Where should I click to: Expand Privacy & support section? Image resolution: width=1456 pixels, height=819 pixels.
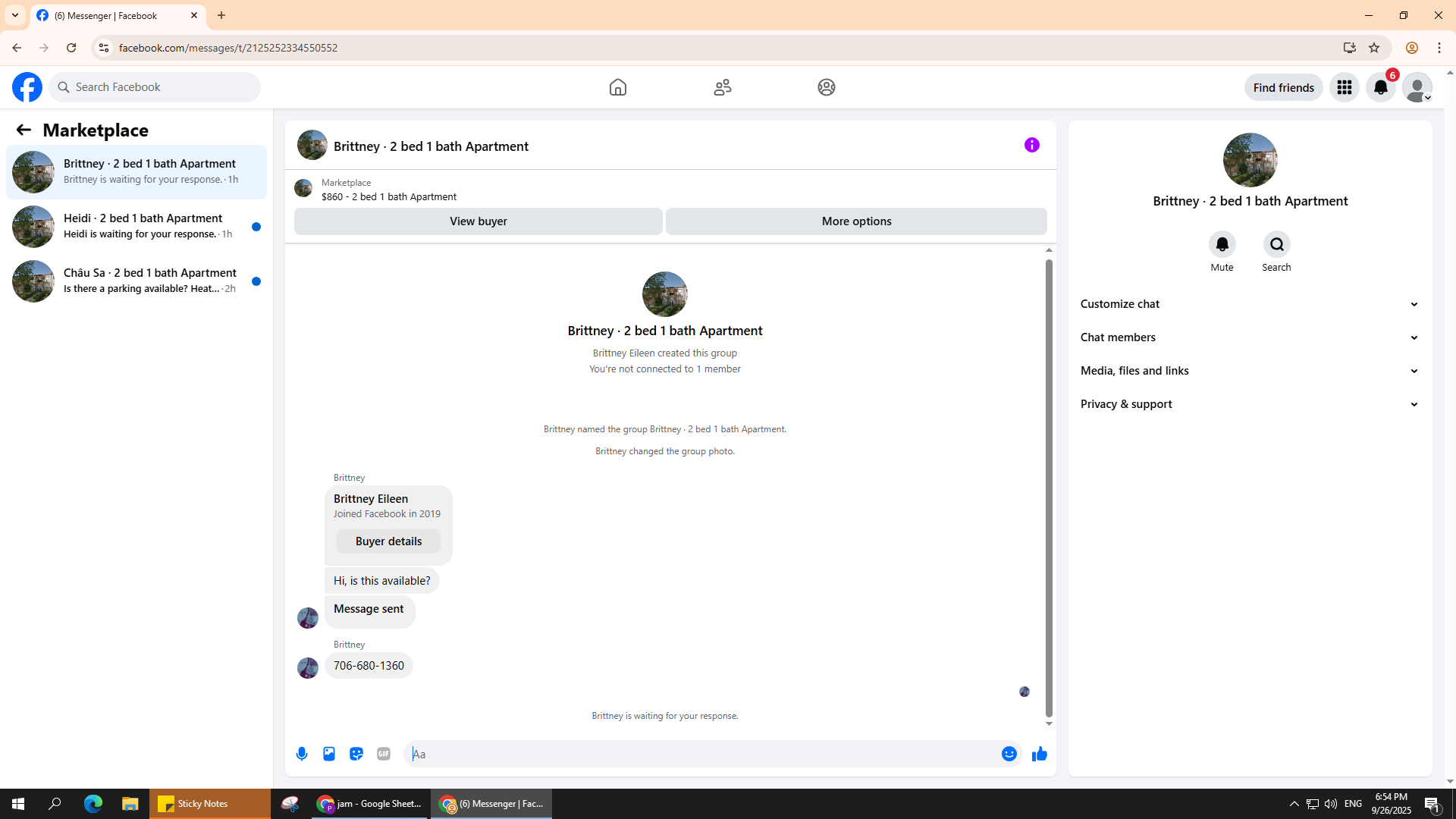(1249, 404)
